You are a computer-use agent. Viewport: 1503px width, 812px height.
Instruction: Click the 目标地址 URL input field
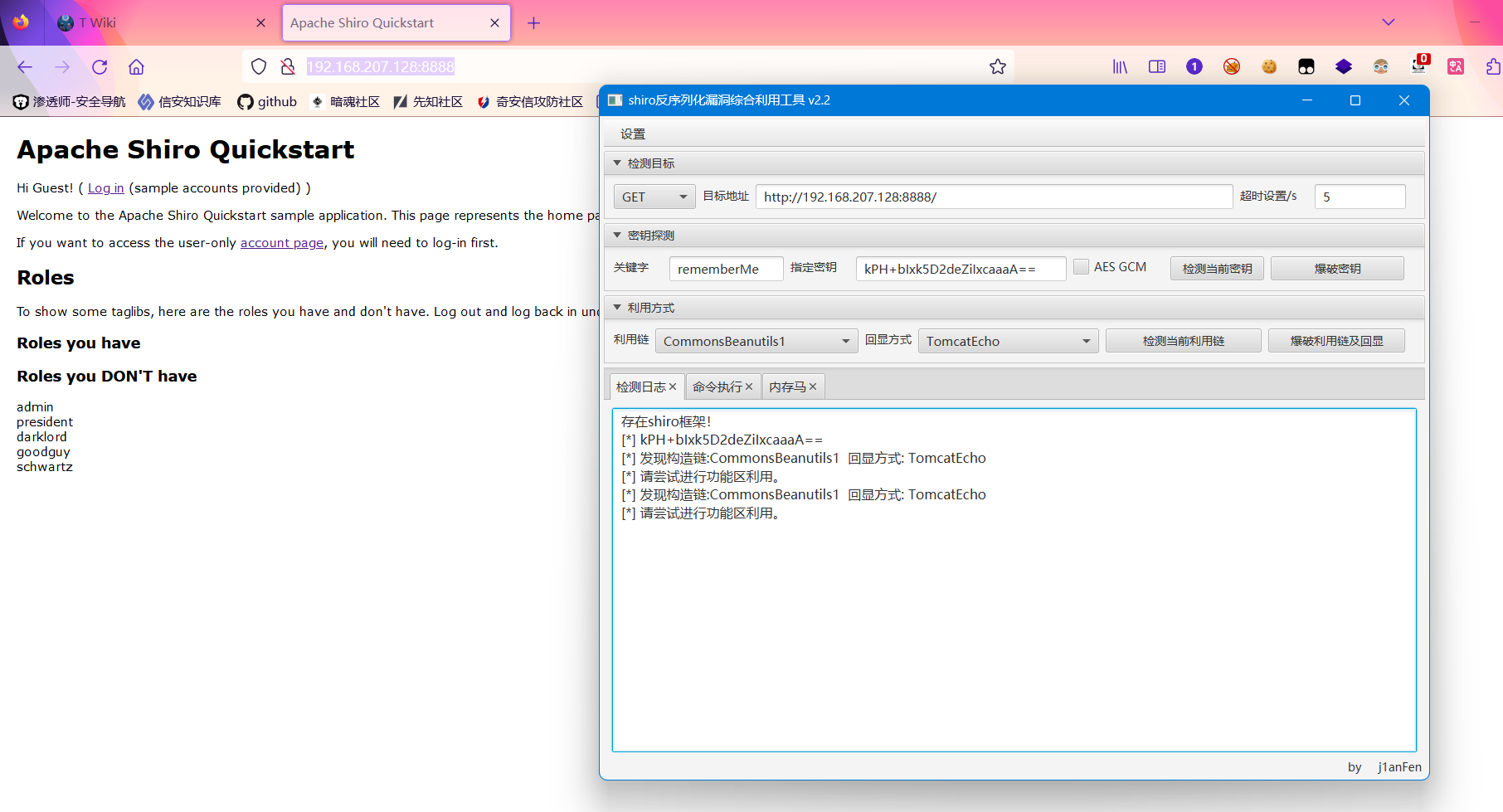pyautogui.click(x=994, y=197)
